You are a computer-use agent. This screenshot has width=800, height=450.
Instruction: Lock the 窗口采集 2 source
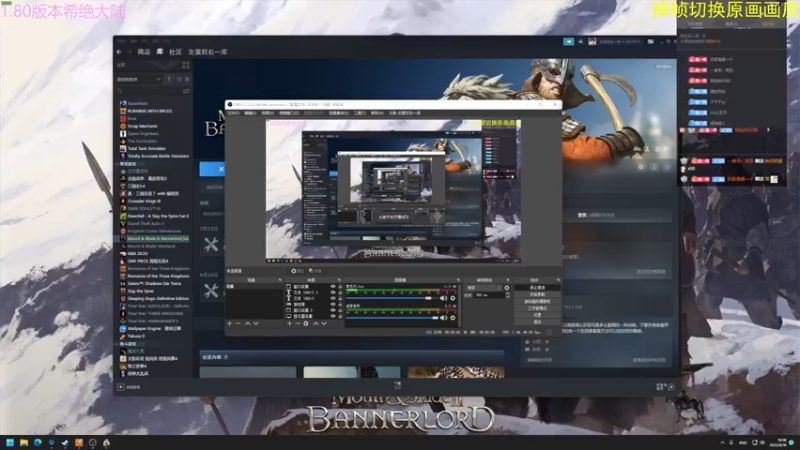point(340,310)
